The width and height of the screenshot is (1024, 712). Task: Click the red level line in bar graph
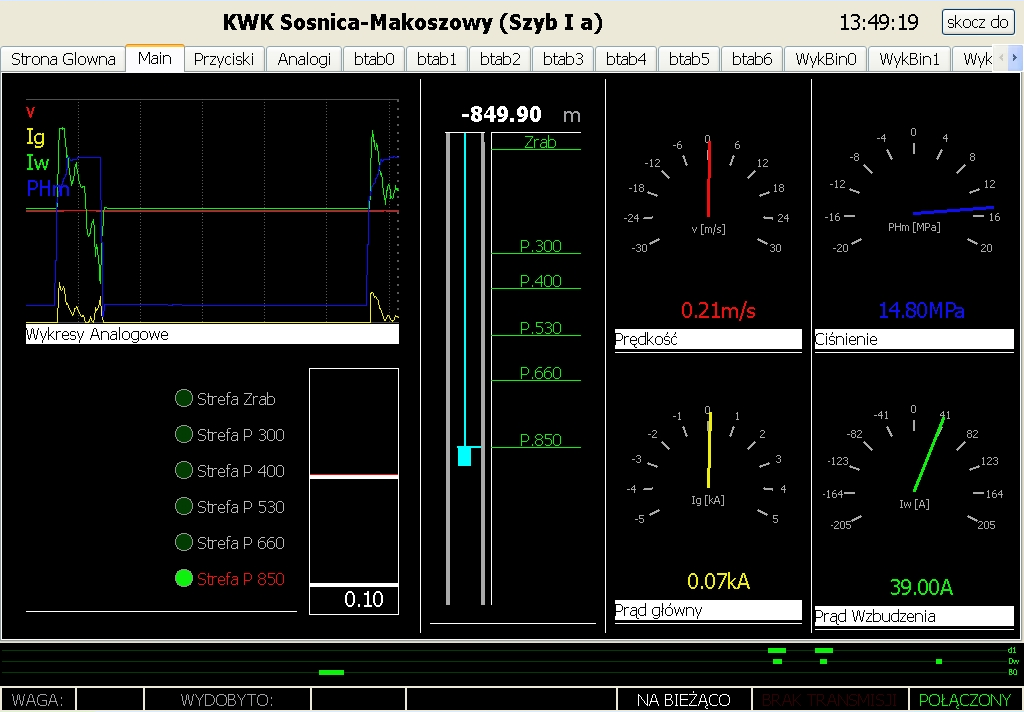click(x=354, y=475)
